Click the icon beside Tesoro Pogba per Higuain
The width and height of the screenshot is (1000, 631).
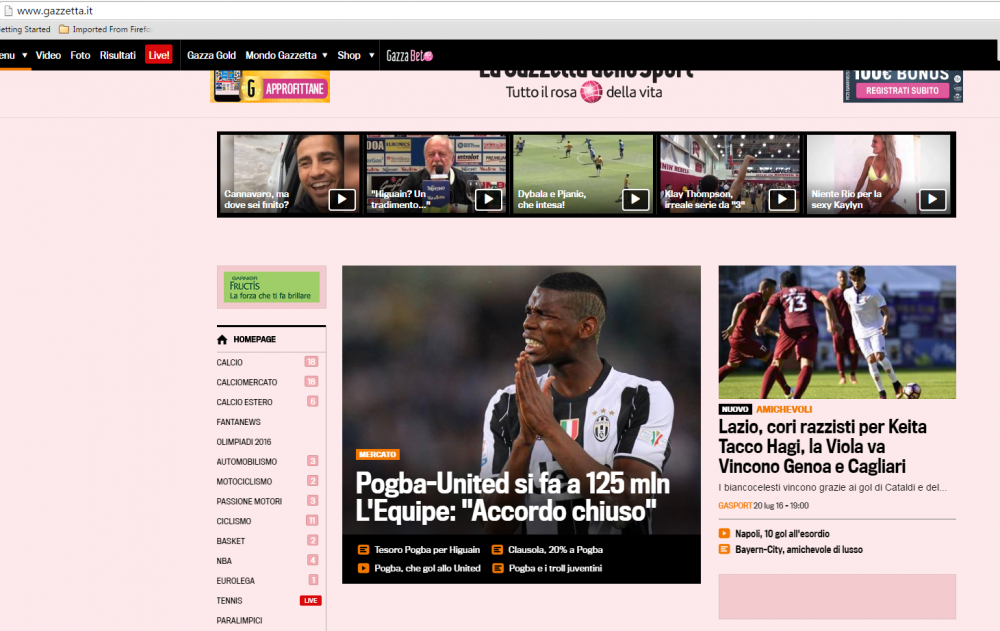coord(363,549)
